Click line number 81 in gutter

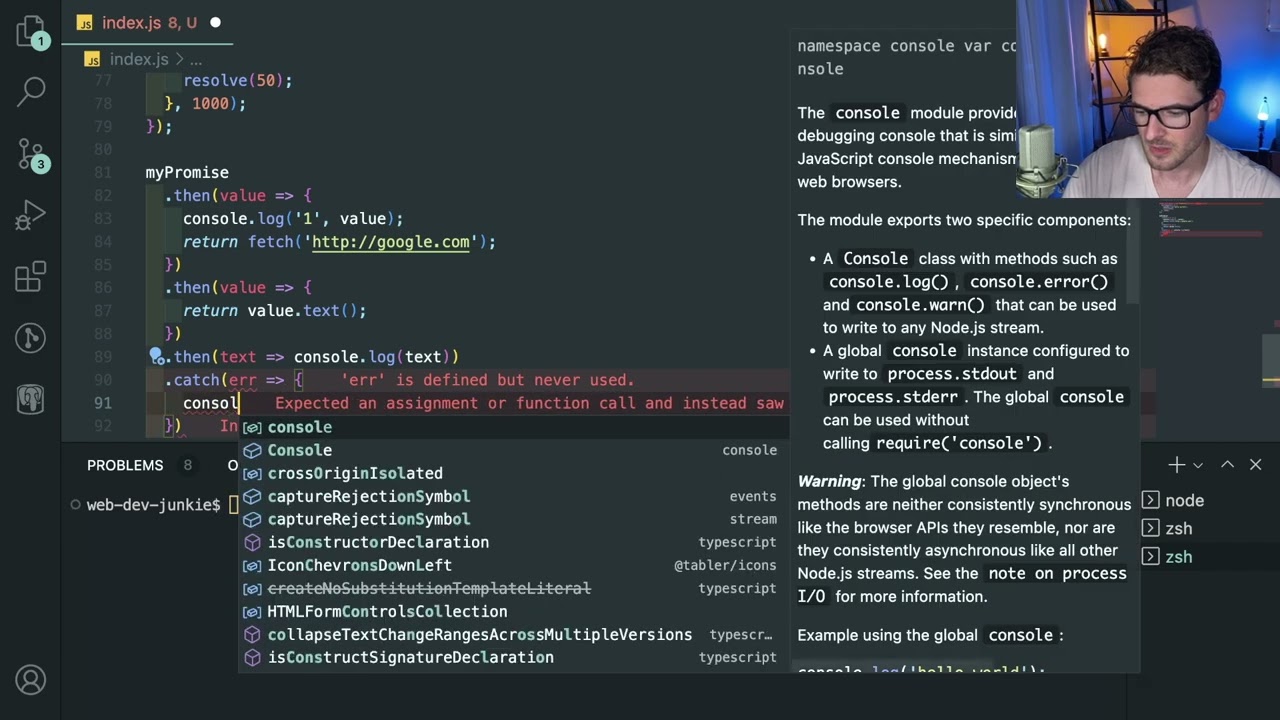pos(102,173)
